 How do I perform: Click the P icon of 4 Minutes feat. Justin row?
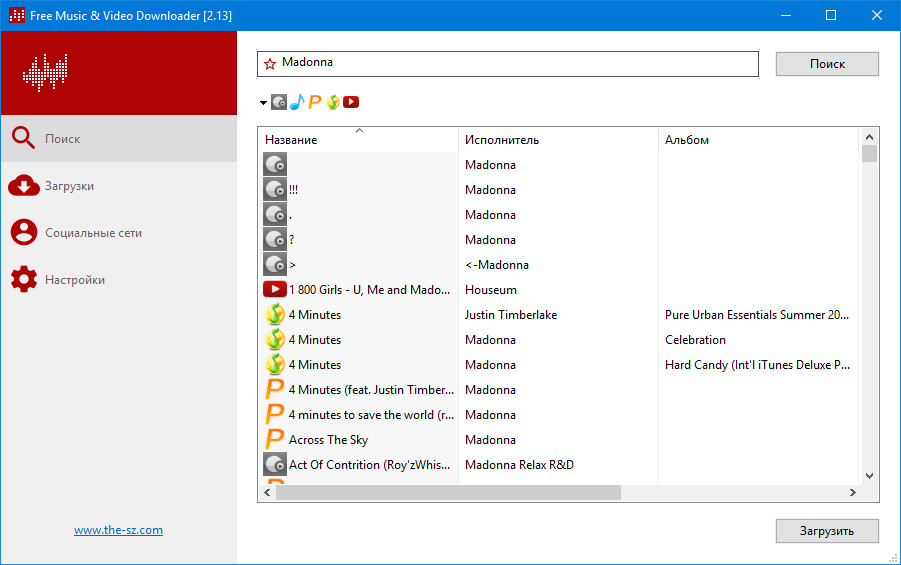[x=275, y=389]
